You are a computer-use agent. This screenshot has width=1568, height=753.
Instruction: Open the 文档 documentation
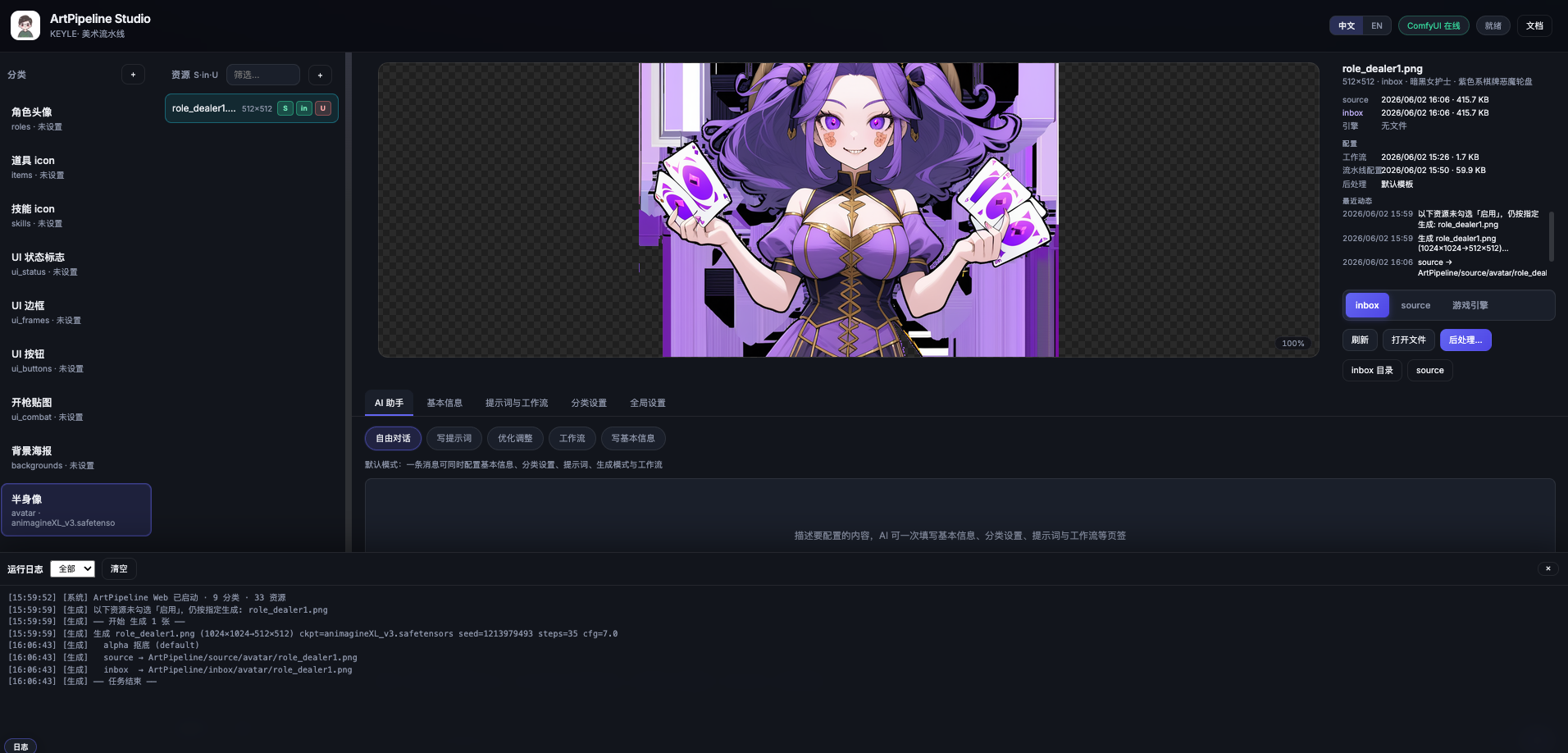(1534, 25)
